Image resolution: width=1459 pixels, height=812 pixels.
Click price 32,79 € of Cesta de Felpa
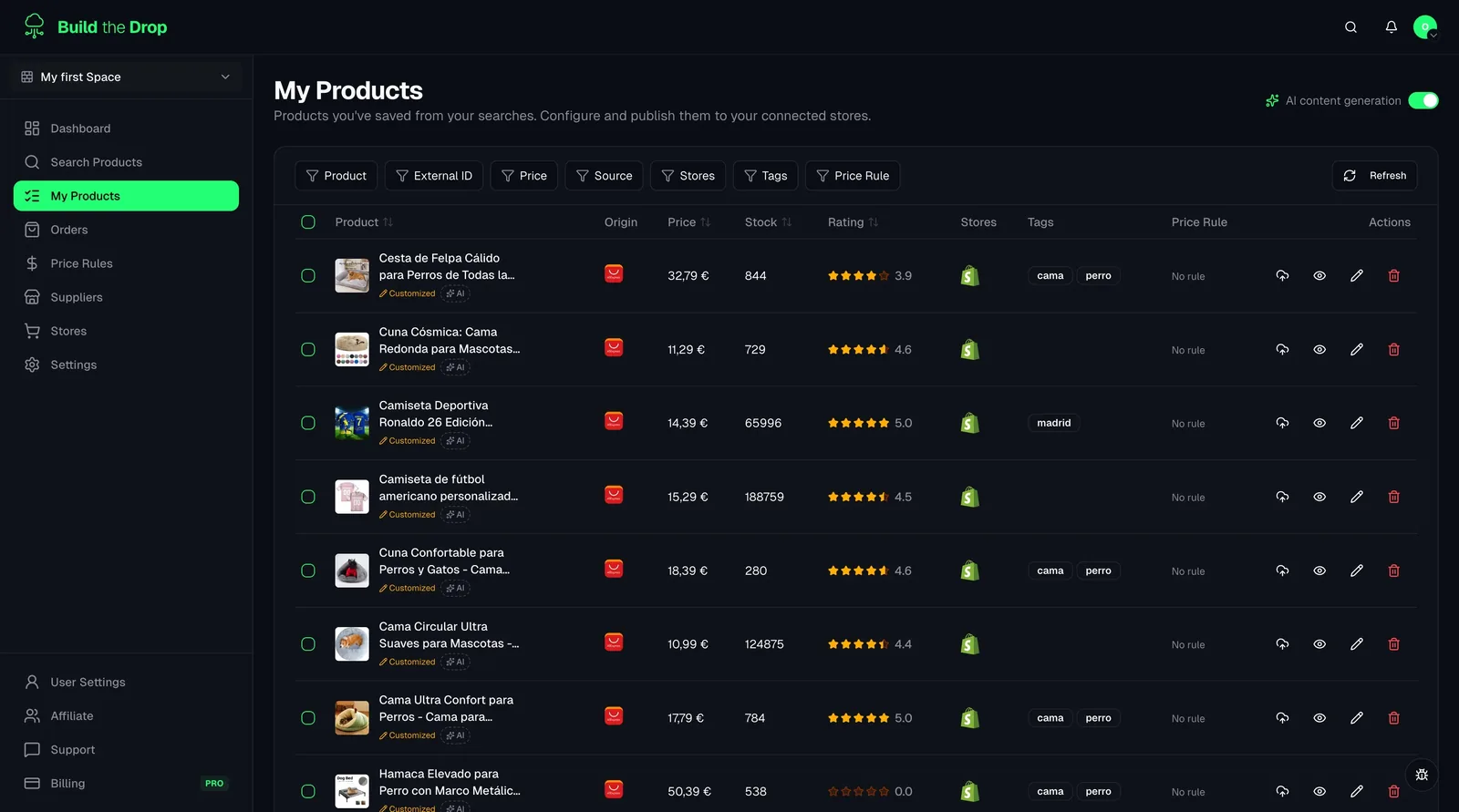tap(688, 275)
